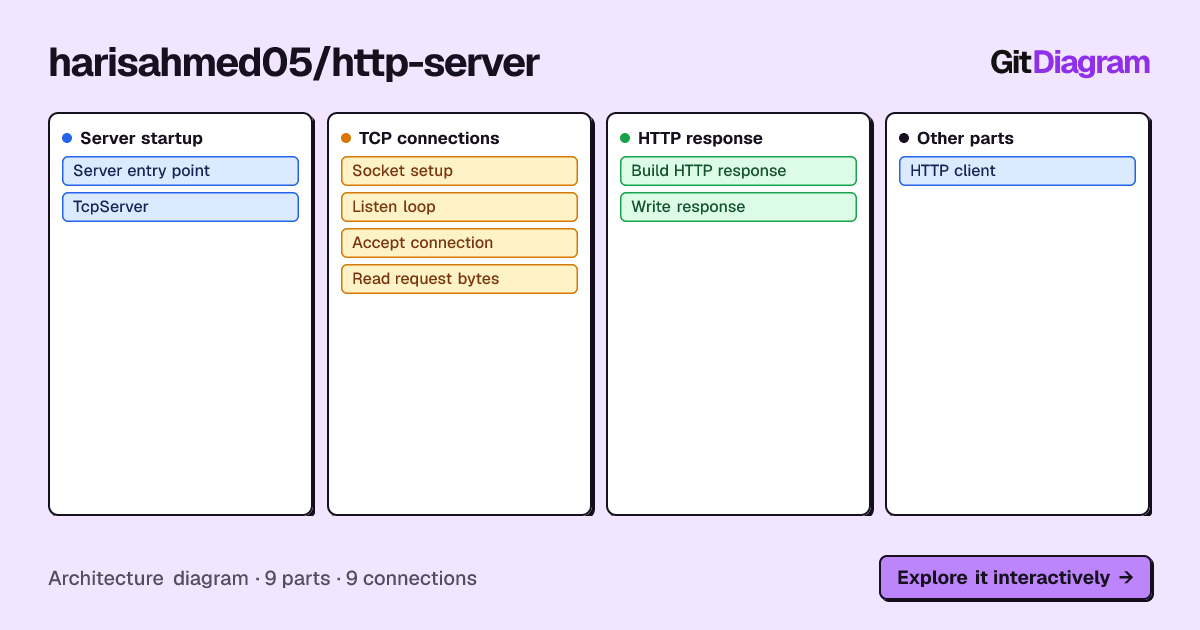1200x630 pixels.
Task: Select the HTTP client node
Action: pos(1017,171)
